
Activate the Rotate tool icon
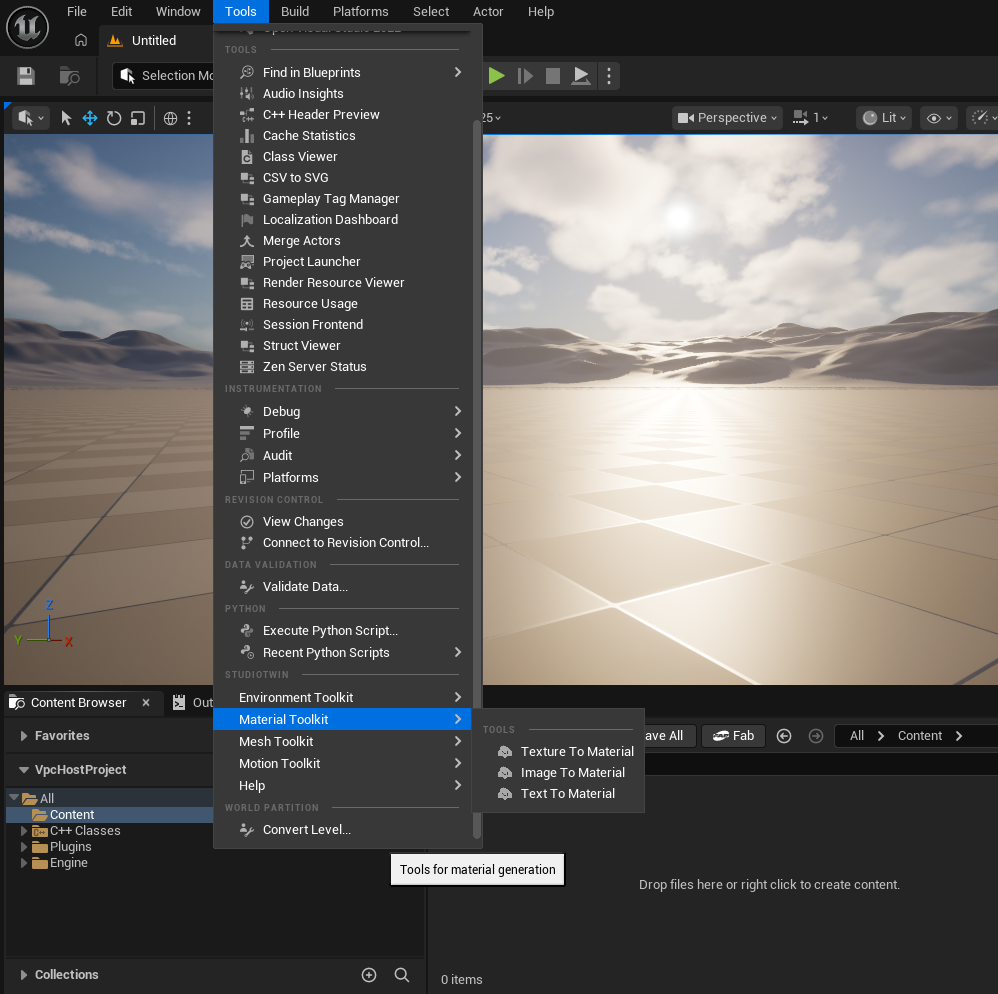coord(114,118)
